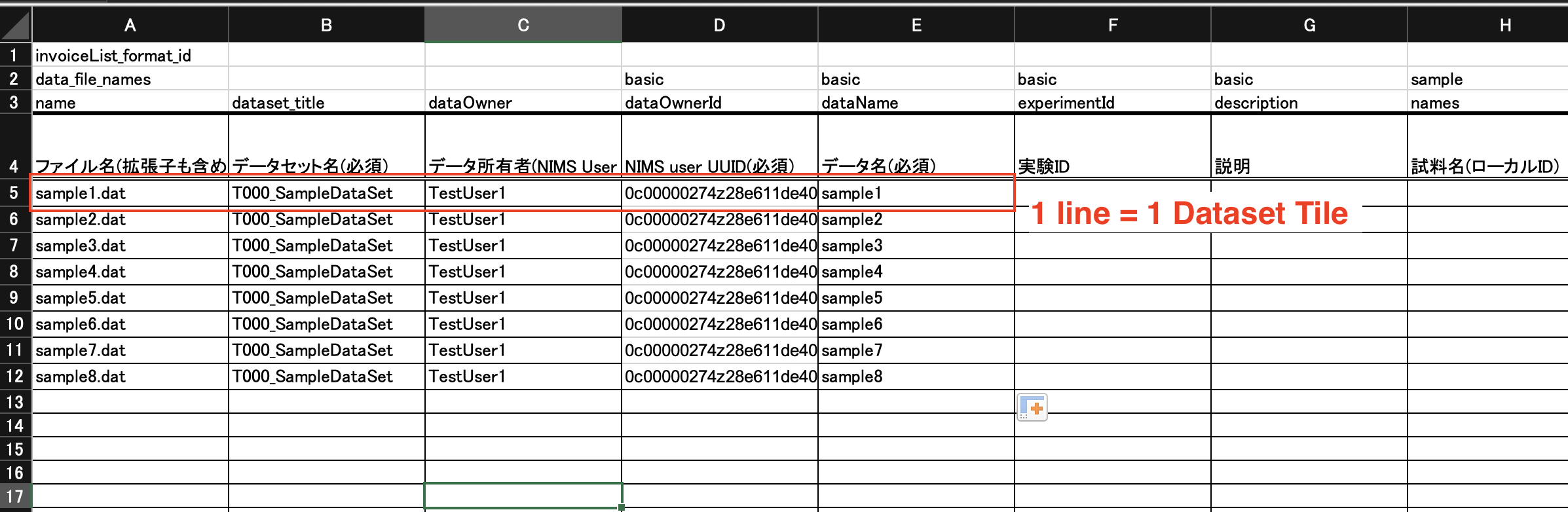
Task: Select the sample8 data name cell
Action: [x=916, y=376]
